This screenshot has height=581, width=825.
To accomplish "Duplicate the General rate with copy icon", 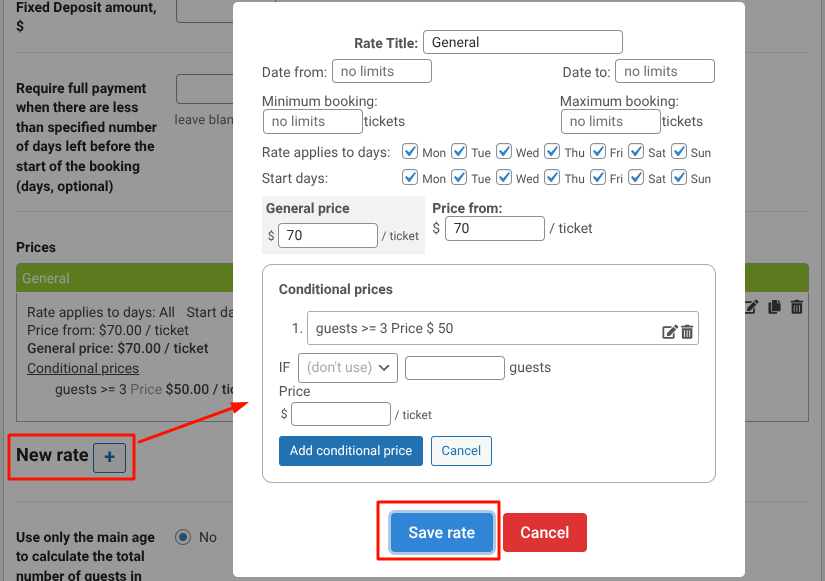I will [774, 307].
